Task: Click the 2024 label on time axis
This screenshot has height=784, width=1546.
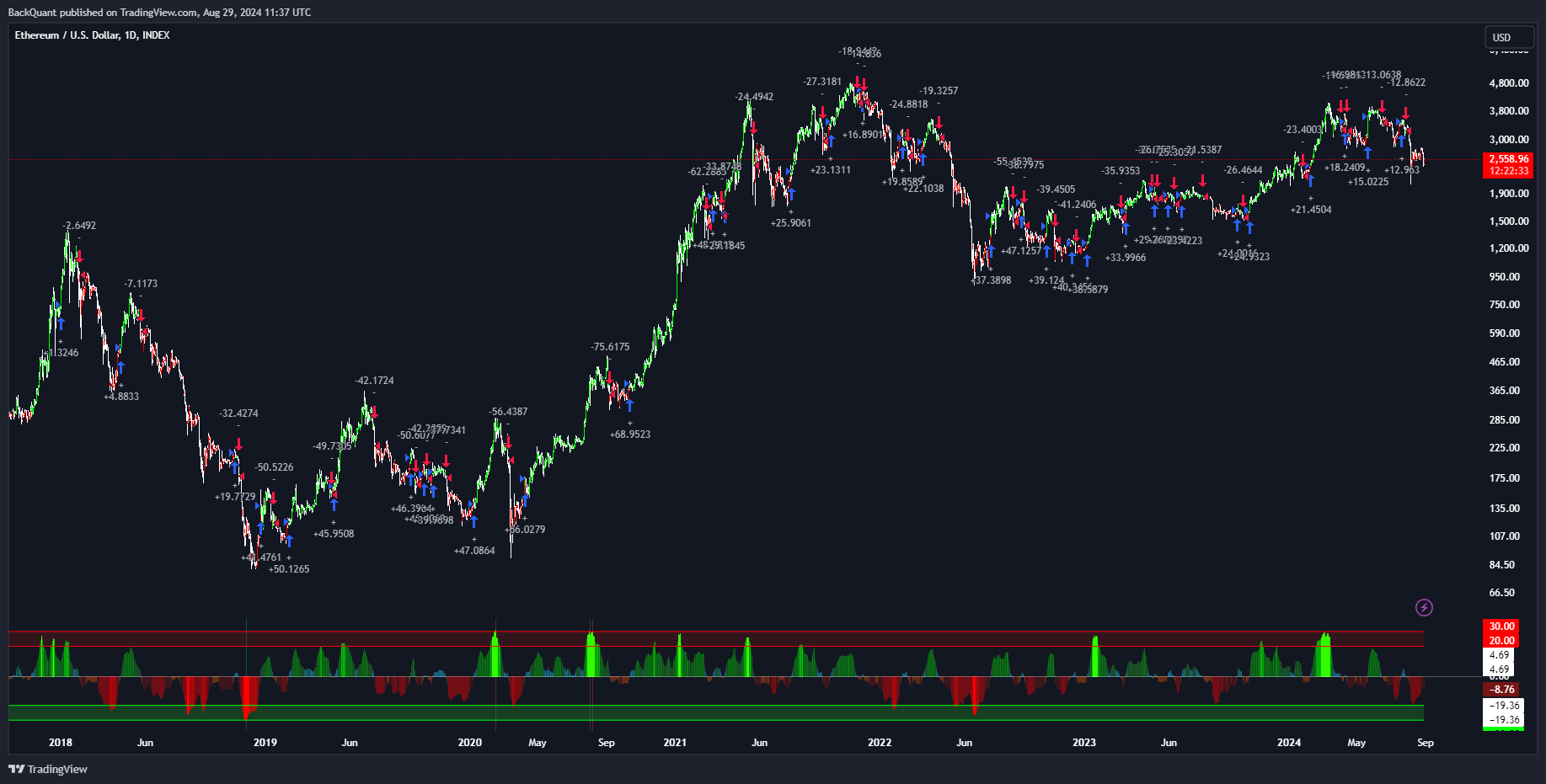Action: [1289, 743]
